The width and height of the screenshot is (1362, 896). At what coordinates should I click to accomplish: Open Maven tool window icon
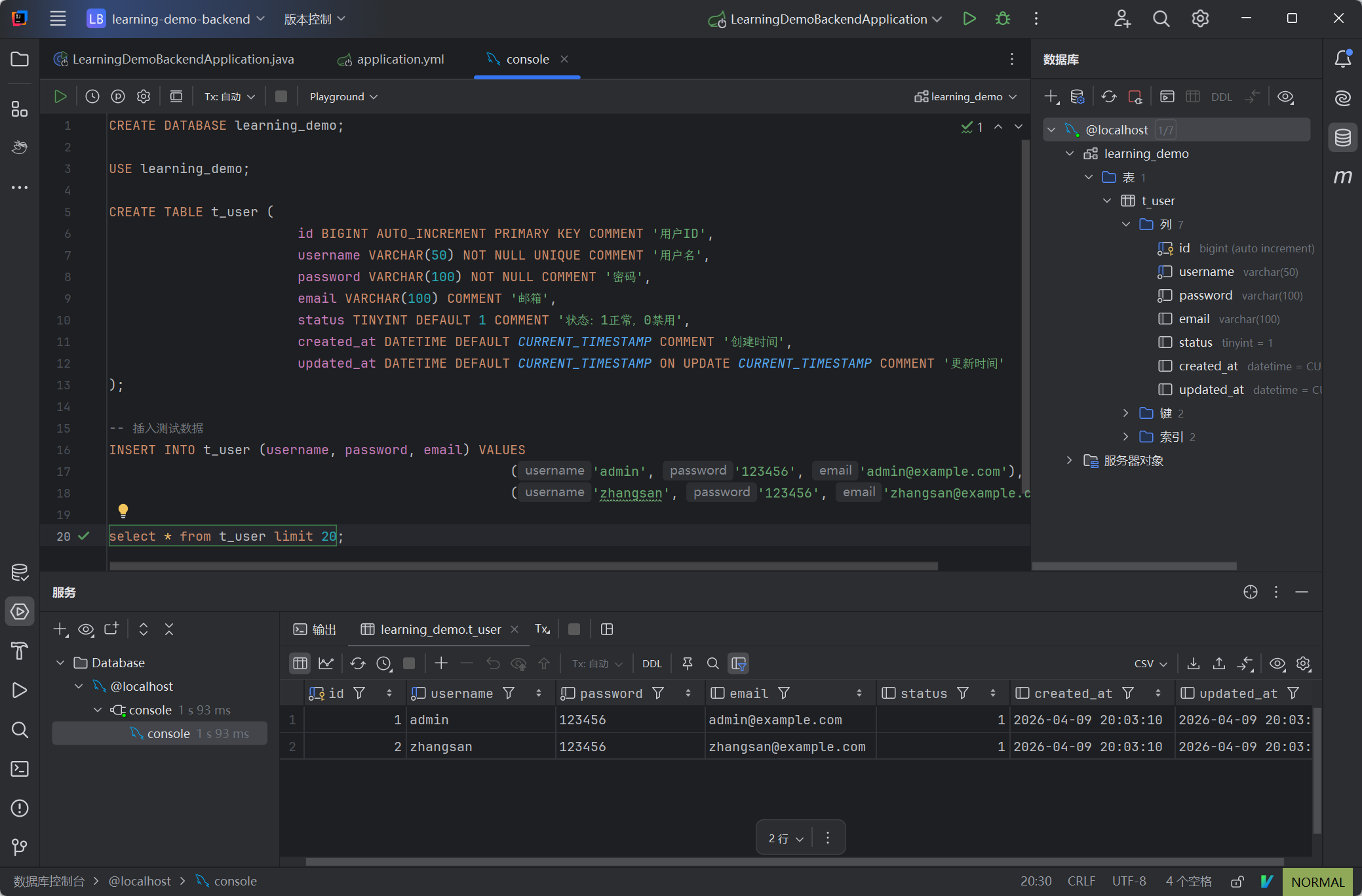(1342, 177)
